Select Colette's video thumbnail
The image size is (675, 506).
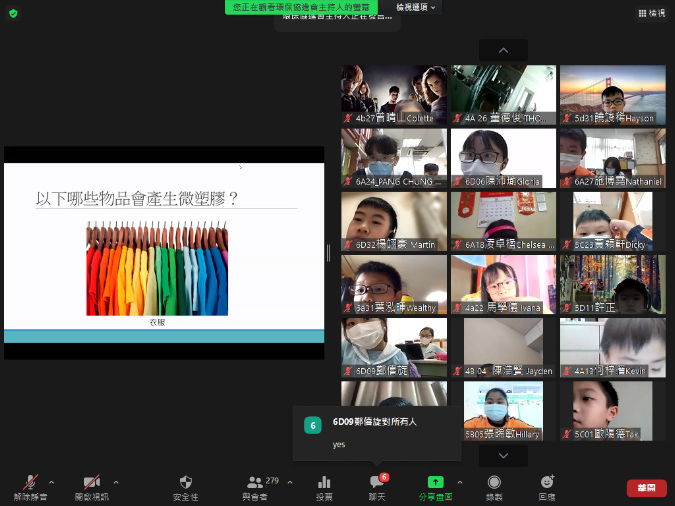pyautogui.click(x=394, y=95)
